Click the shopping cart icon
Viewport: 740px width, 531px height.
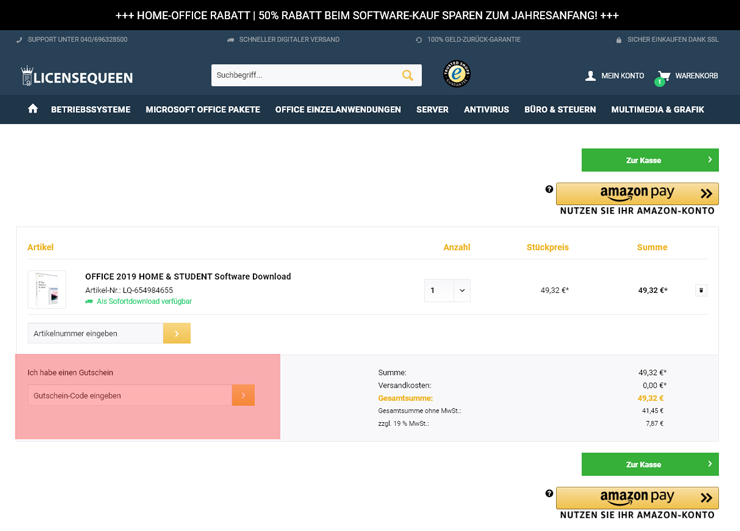tap(664, 76)
